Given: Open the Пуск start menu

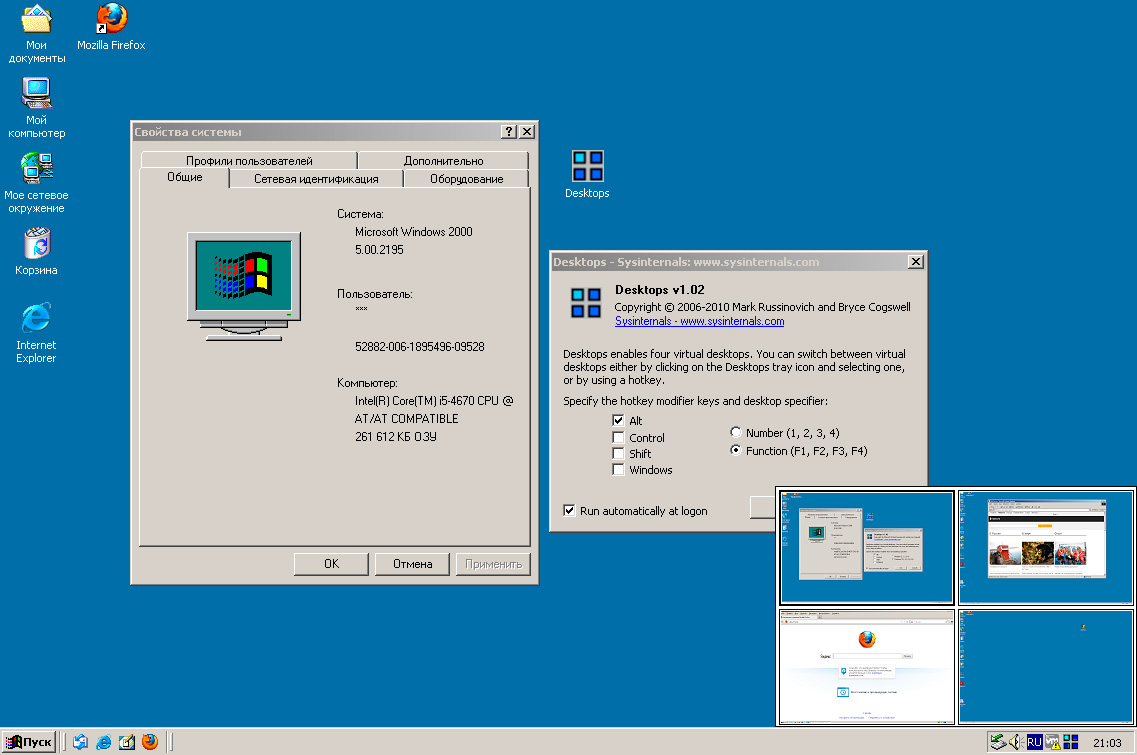Looking at the screenshot, I should (29, 742).
